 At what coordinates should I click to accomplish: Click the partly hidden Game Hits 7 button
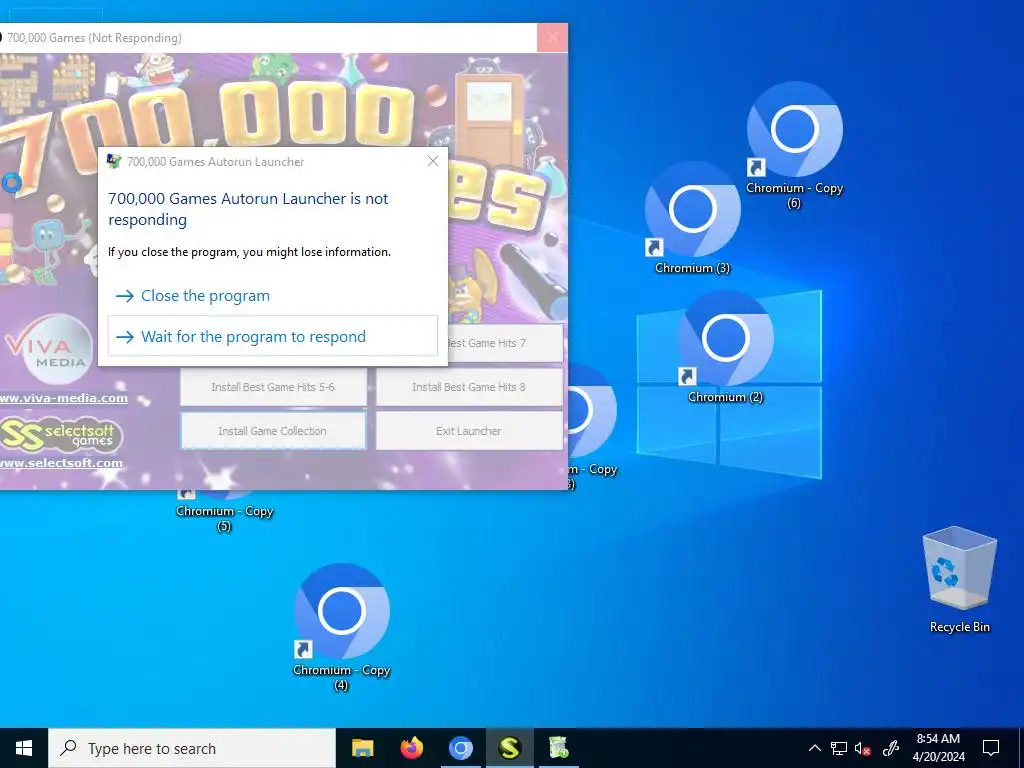[x=505, y=343]
